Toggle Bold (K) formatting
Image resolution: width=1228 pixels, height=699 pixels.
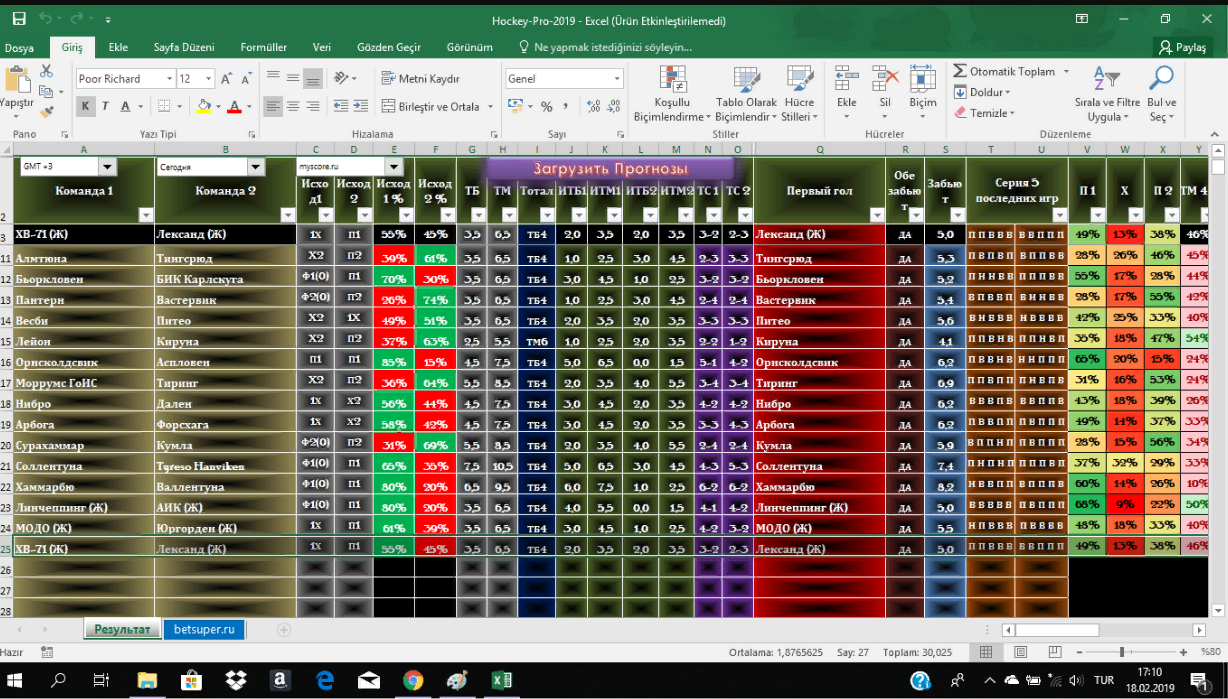(86, 106)
